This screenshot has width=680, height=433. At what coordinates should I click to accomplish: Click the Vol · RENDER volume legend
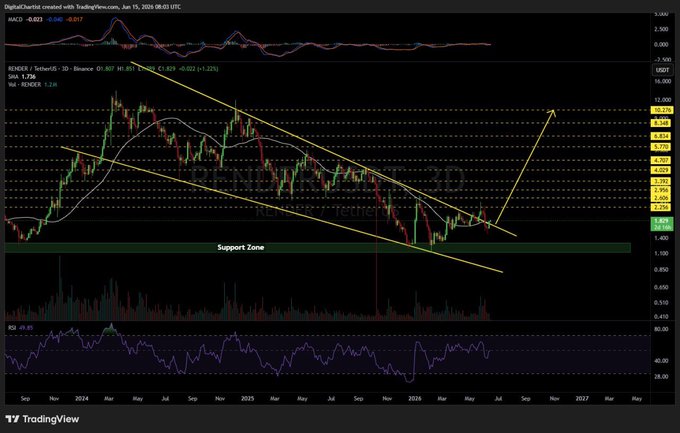click(33, 85)
